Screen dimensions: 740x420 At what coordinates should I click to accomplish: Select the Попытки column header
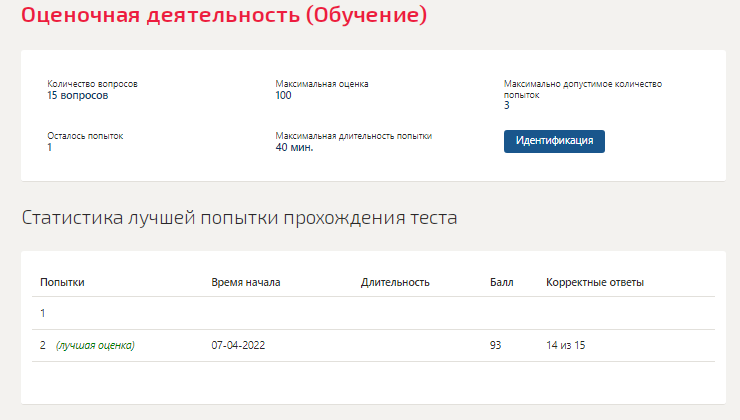click(62, 282)
